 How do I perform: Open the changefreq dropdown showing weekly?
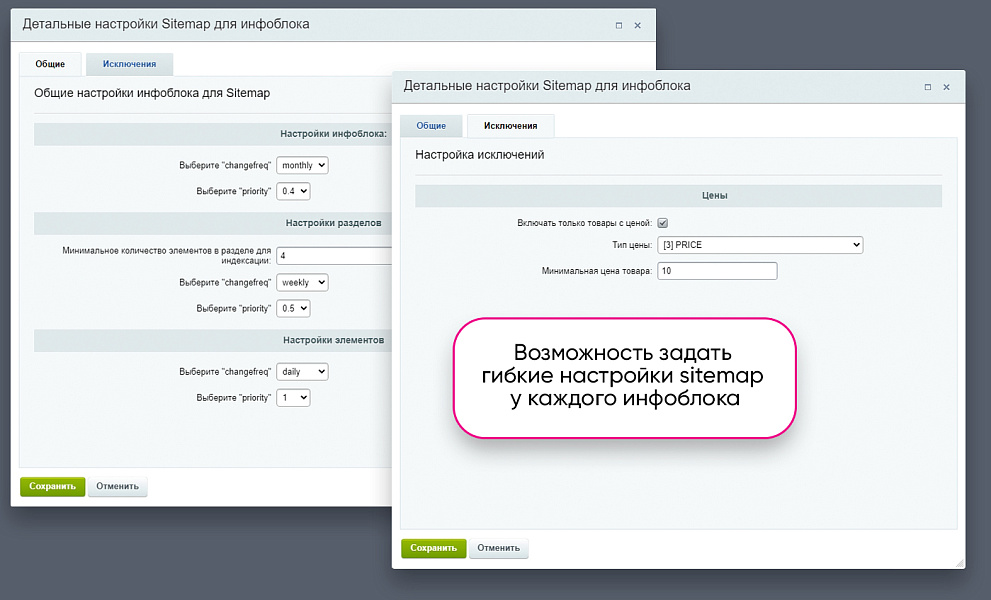click(302, 282)
